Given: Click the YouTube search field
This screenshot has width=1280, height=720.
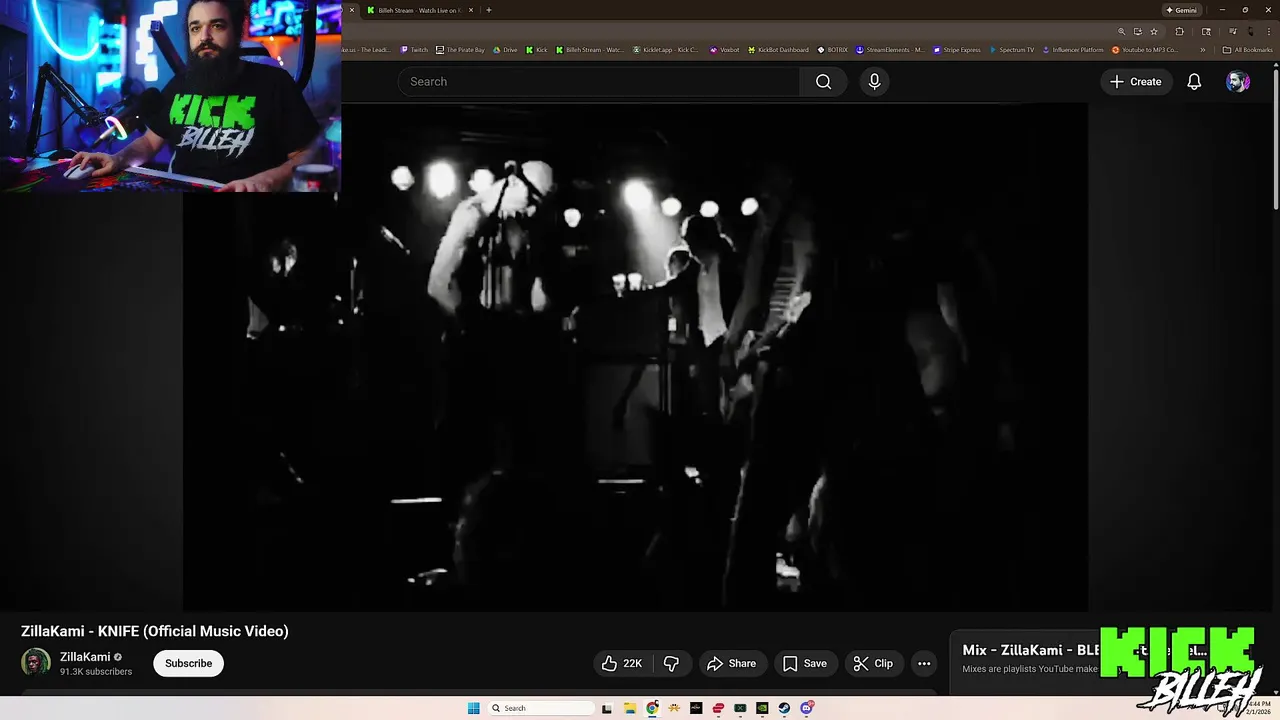Looking at the screenshot, I should pyautogui.click(x=598, y=82).
